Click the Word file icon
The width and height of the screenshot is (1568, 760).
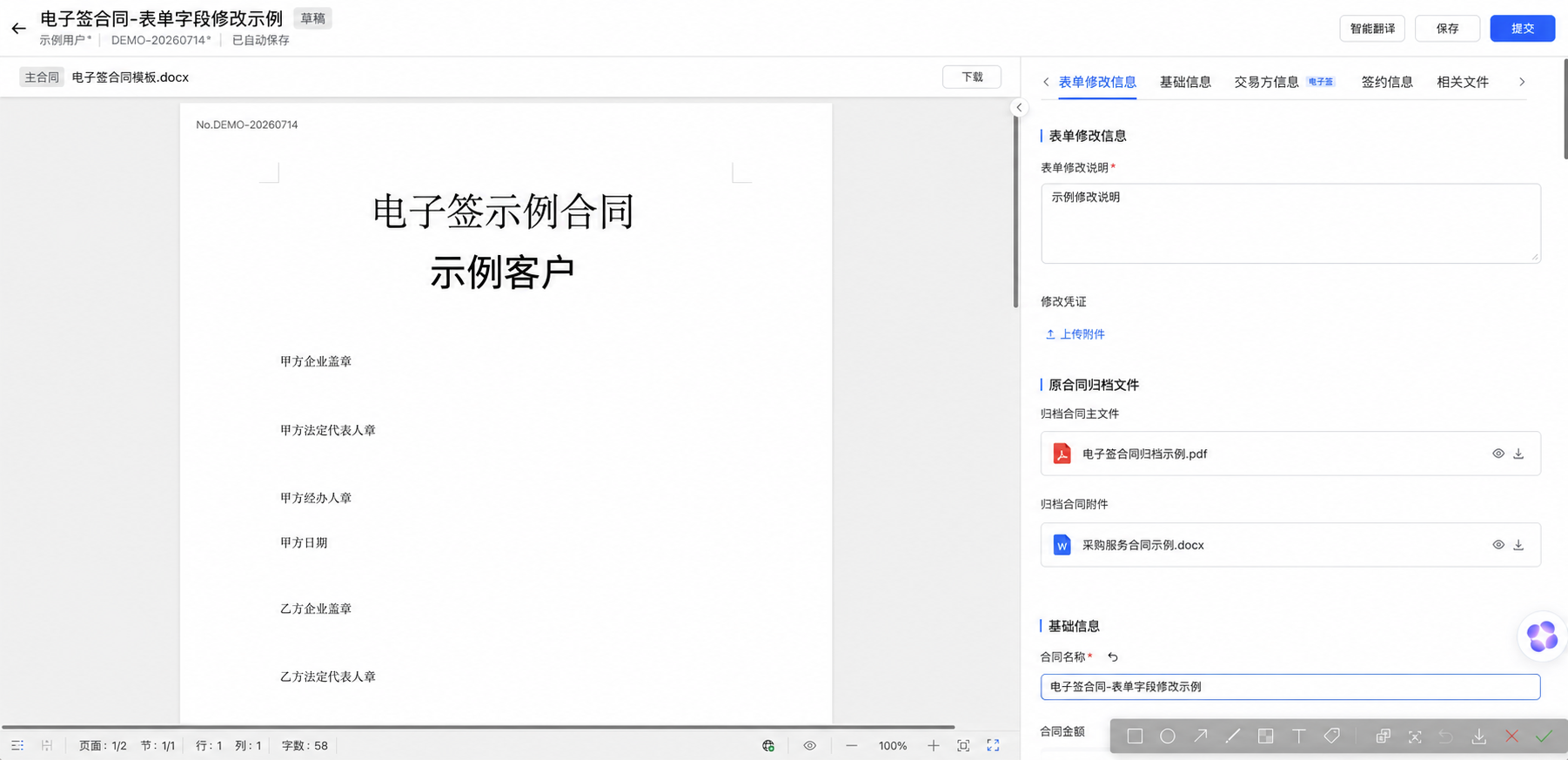pos(1062,545)
